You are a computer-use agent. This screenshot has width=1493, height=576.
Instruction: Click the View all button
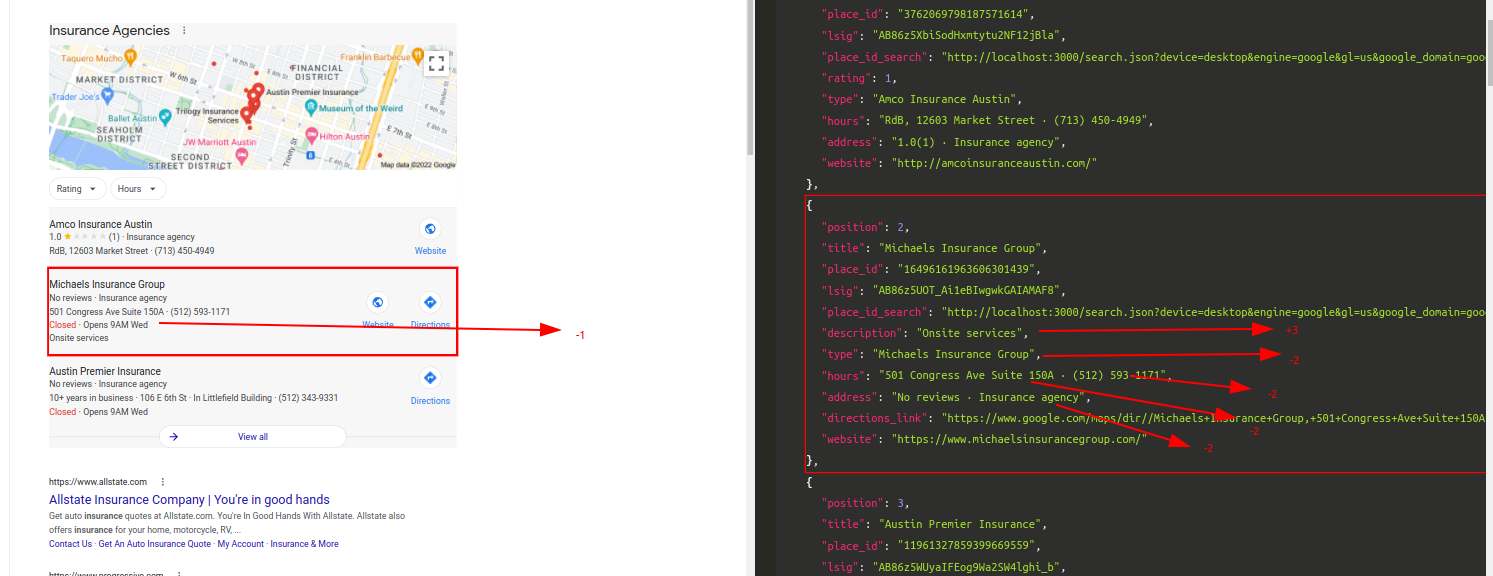coord(253,437)
